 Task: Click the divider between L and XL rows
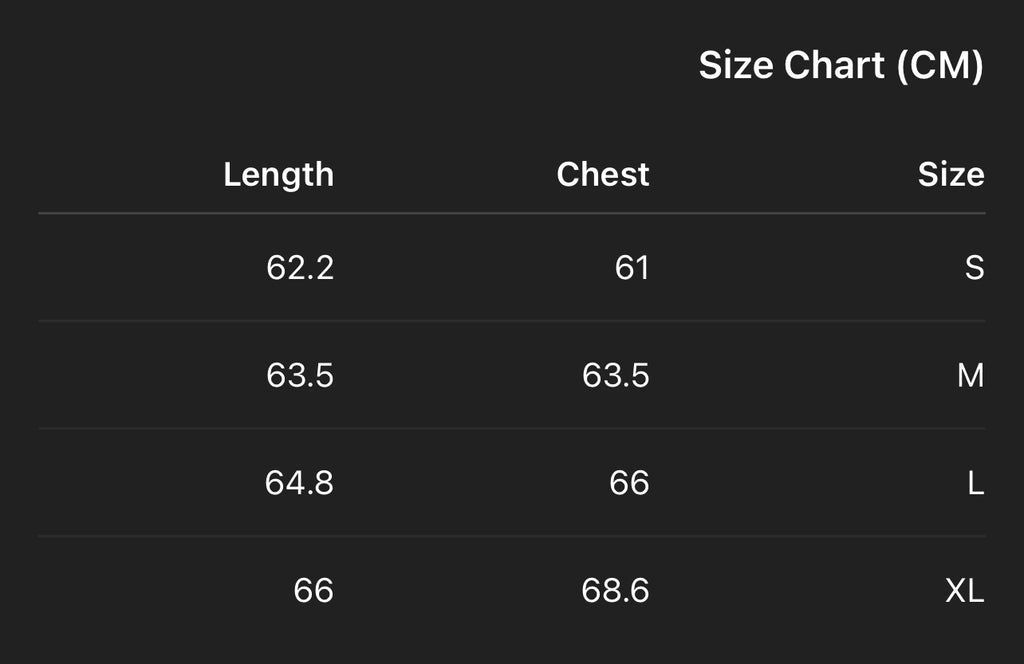[512, 536]
